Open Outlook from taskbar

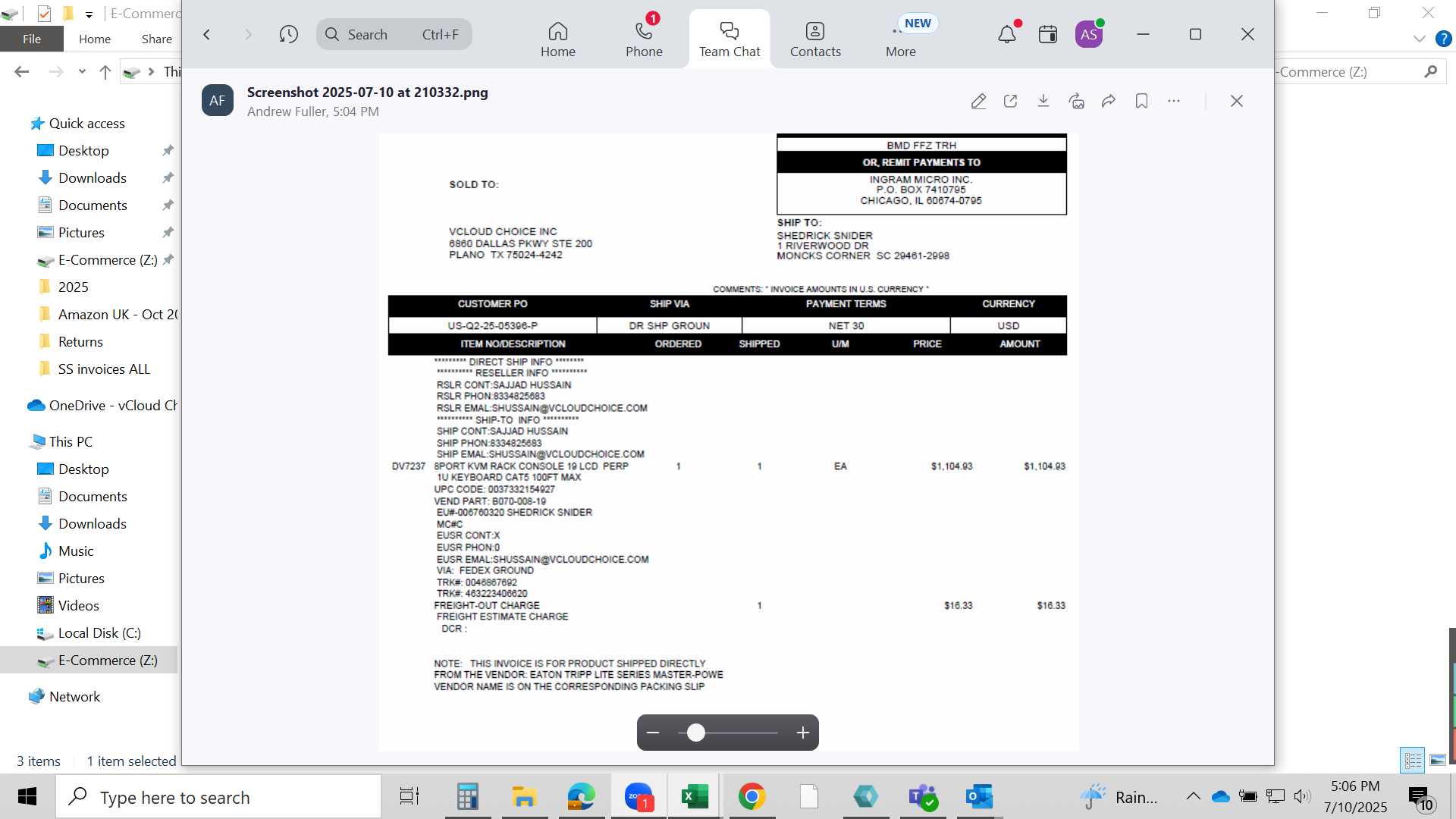coord(979,797)
